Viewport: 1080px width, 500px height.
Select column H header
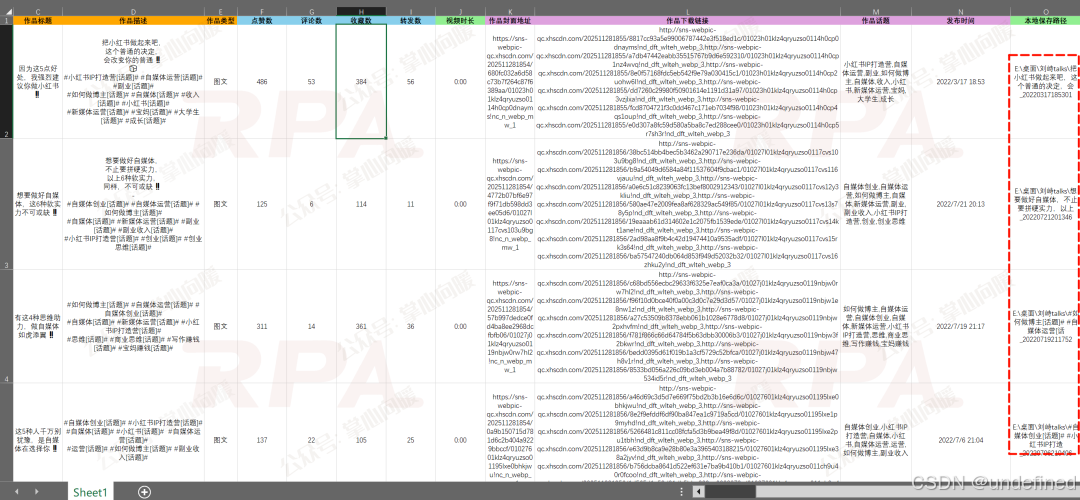pos(361,12)
